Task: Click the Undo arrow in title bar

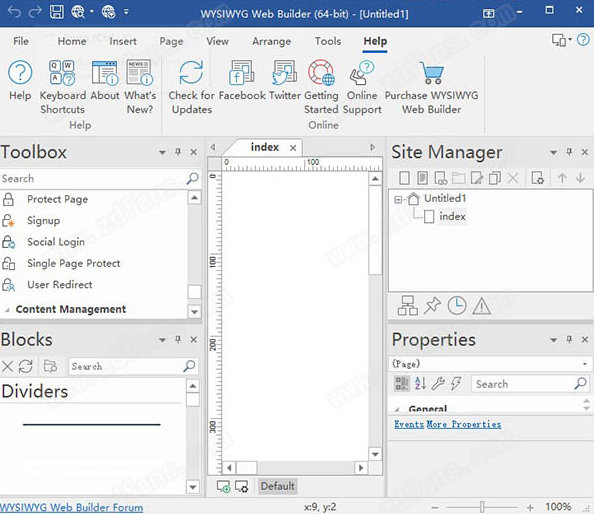Action: [14, 12]
